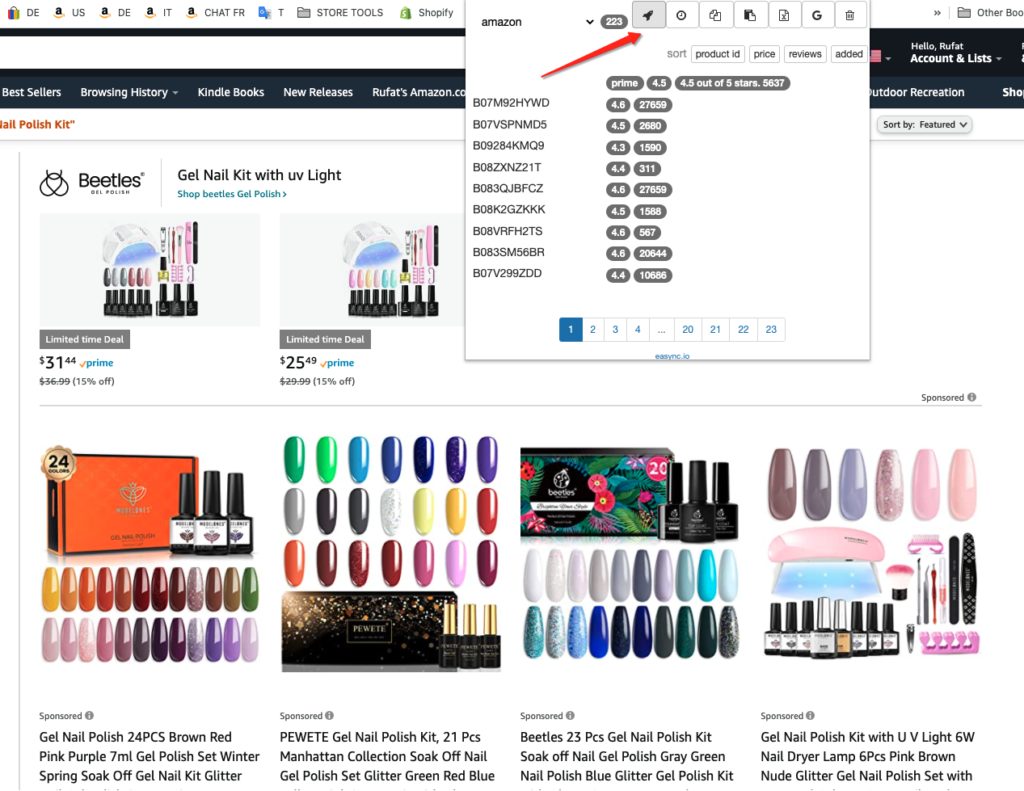The width and height of the screenshot is (1024, 791).
Task: Open the Rufat's Amazon.com nav item
Action: click(418, 92)
